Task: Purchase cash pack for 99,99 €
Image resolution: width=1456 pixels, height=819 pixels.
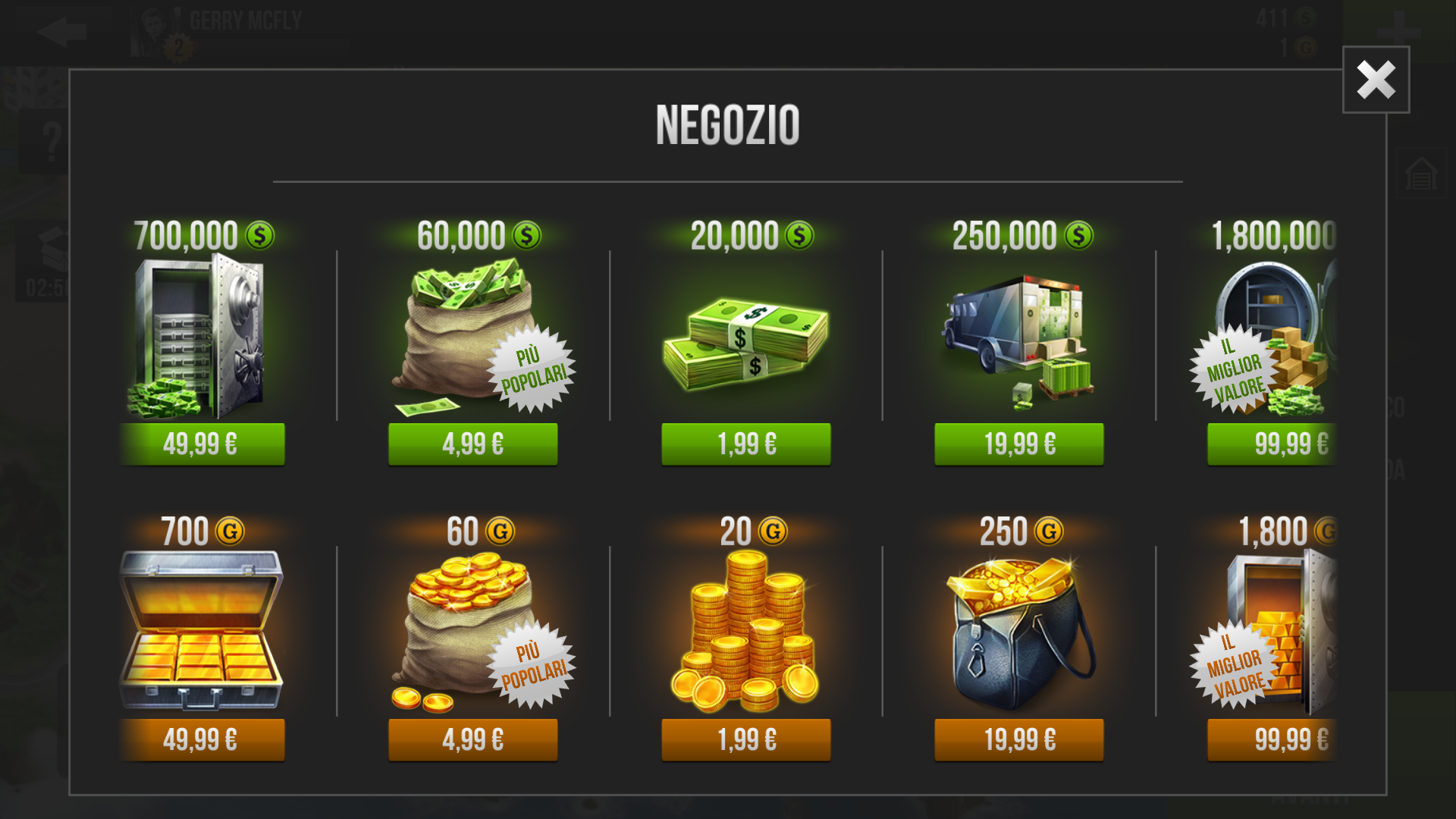Action: pyautogui.click(x=1272, y=444)
